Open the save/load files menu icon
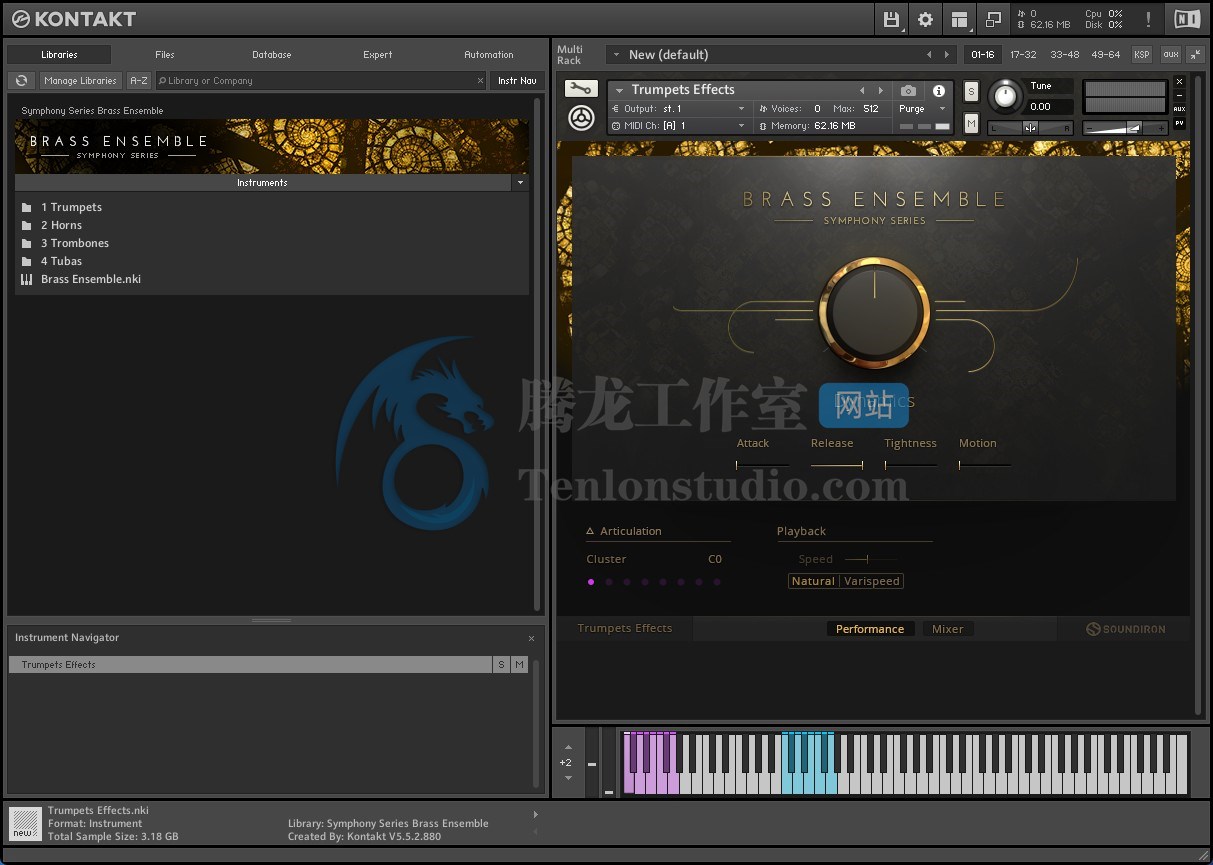Screen dimensions: 1213x865 click(x=891, y=19)
